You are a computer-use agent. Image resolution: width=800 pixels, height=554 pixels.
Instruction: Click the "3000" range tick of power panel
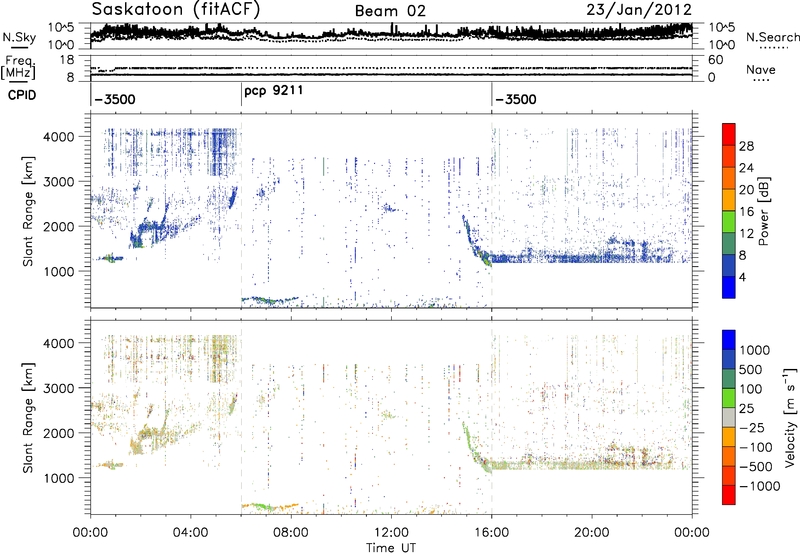click(x=59, y=182)
